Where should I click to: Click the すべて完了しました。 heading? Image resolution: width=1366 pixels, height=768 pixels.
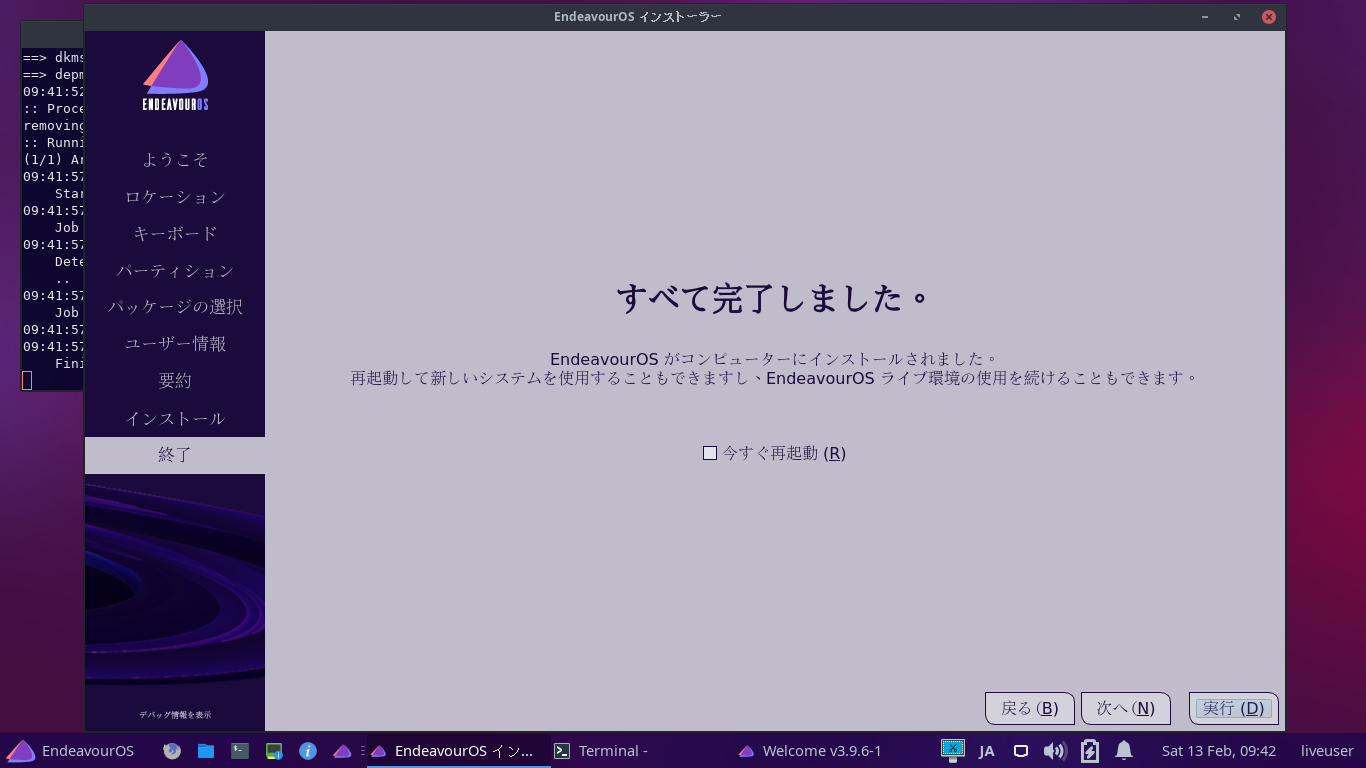774,298
